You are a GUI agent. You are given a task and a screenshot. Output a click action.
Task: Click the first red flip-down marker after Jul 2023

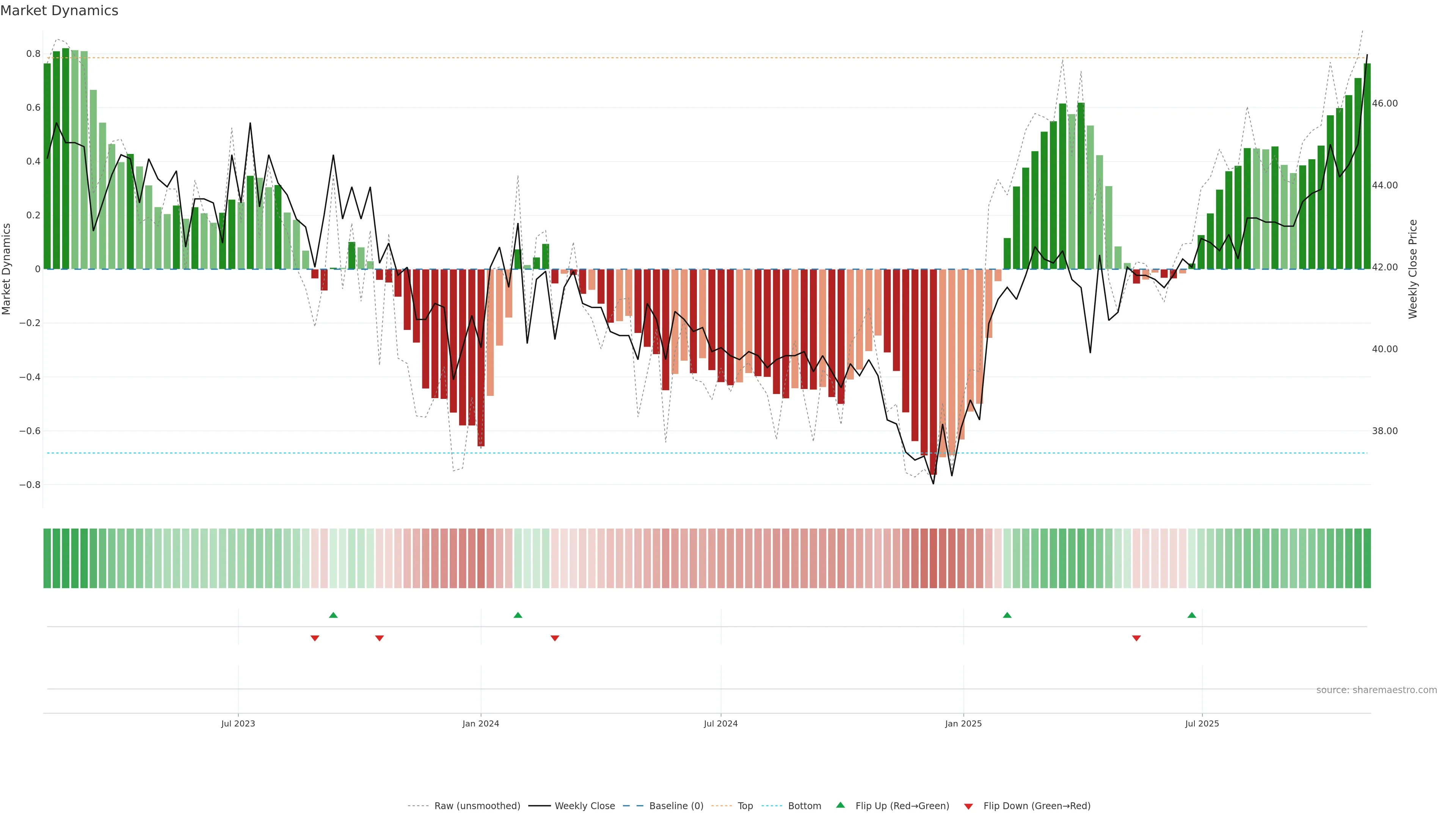pos(315,638)
